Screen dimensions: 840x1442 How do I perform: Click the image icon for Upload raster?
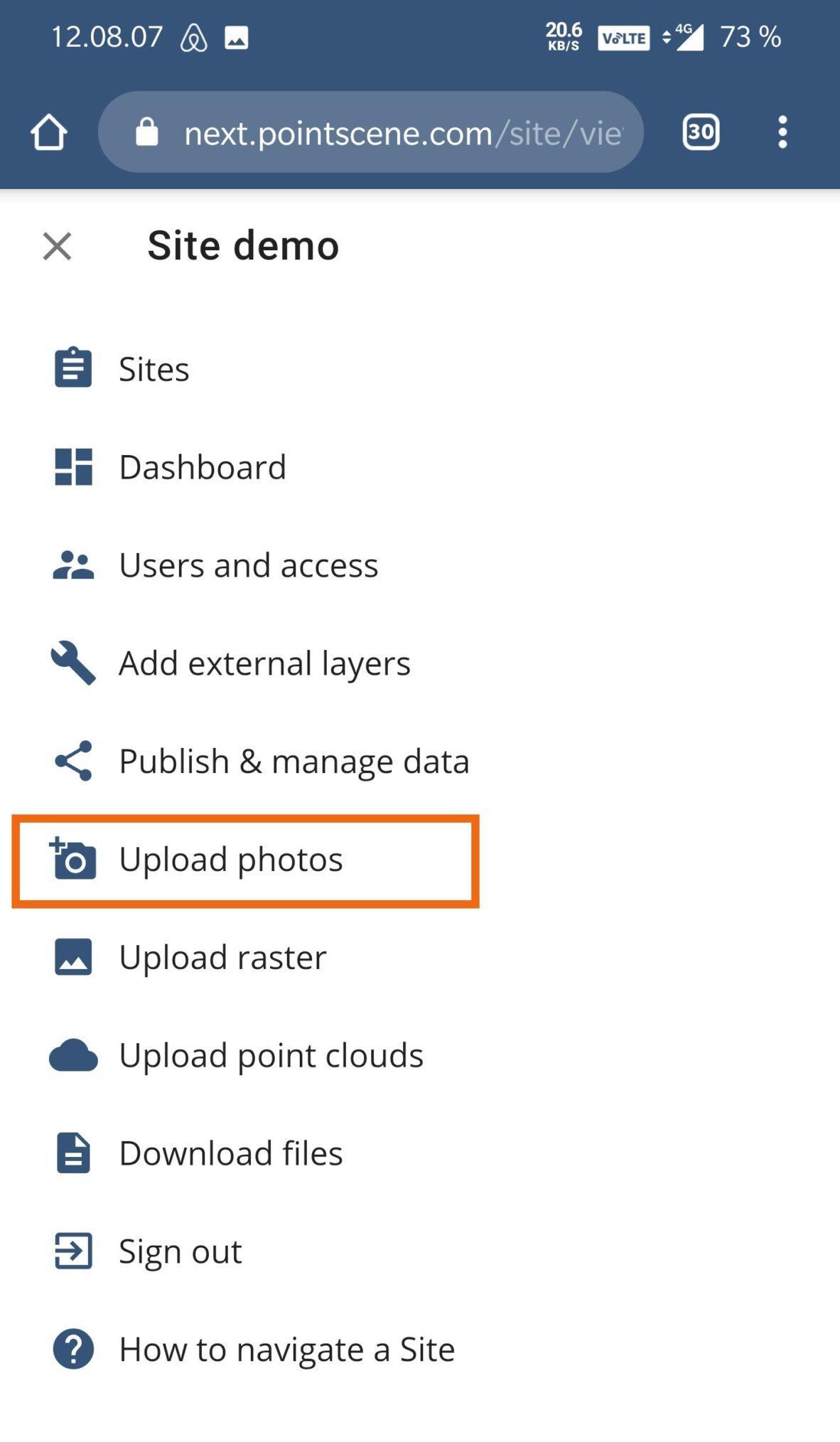point(73,956)
